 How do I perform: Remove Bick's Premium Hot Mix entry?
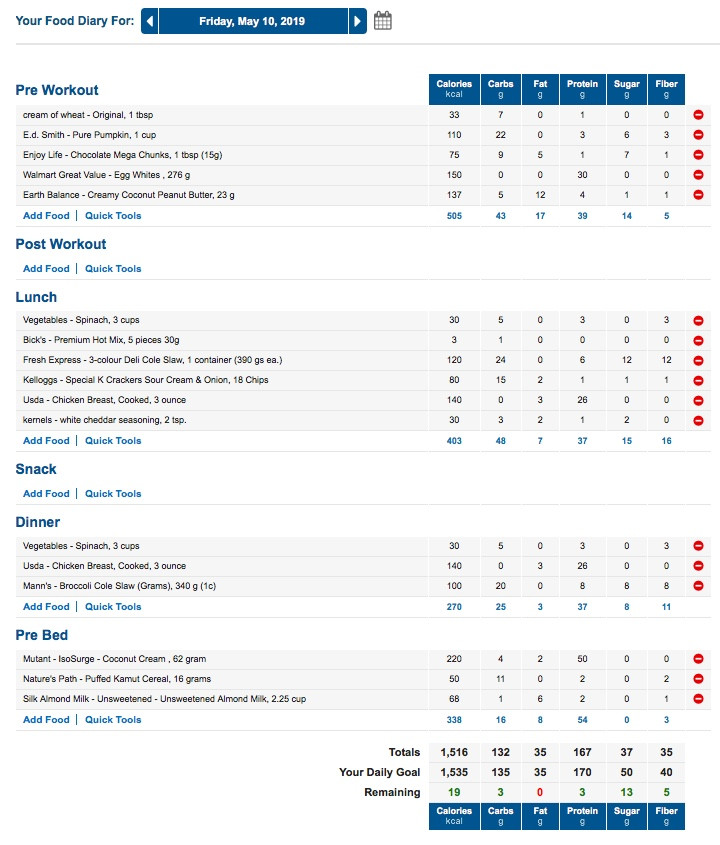coord(698,341)
